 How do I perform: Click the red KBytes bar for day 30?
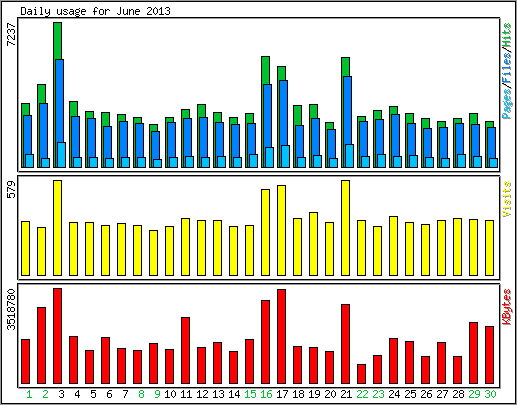tap(489, 355)
